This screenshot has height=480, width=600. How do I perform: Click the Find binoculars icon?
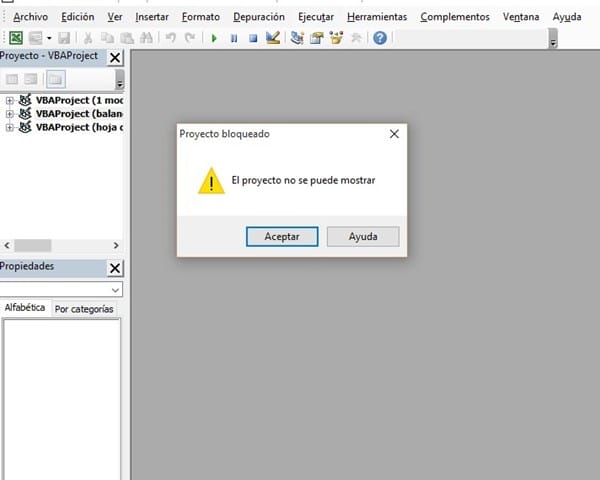click(146, 38)
